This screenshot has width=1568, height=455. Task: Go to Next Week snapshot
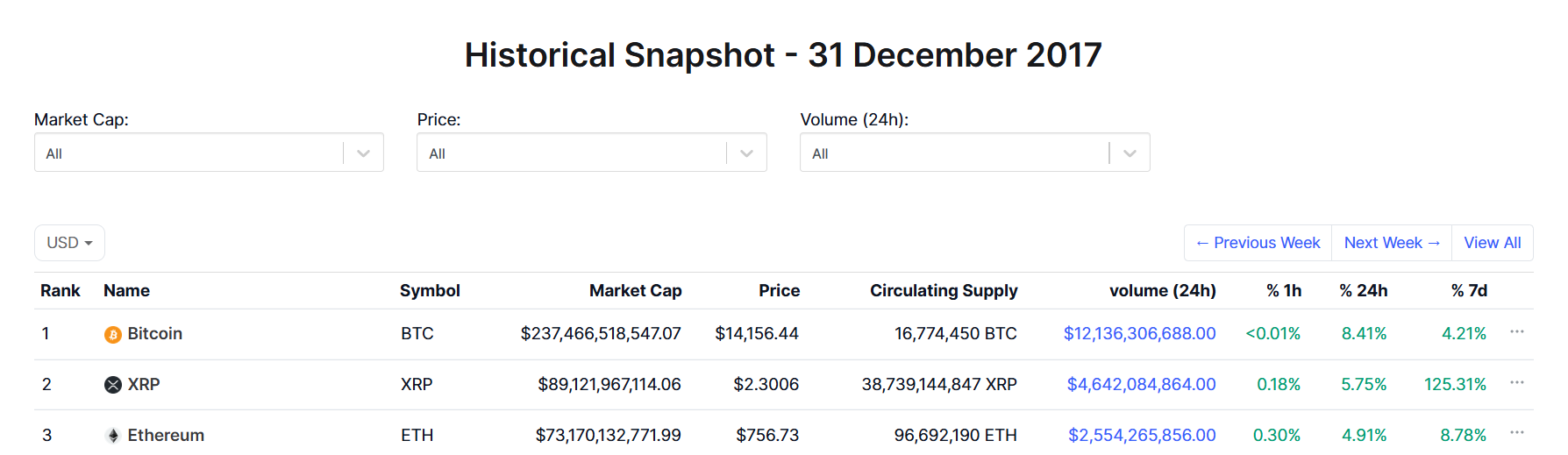point(1392,243)
